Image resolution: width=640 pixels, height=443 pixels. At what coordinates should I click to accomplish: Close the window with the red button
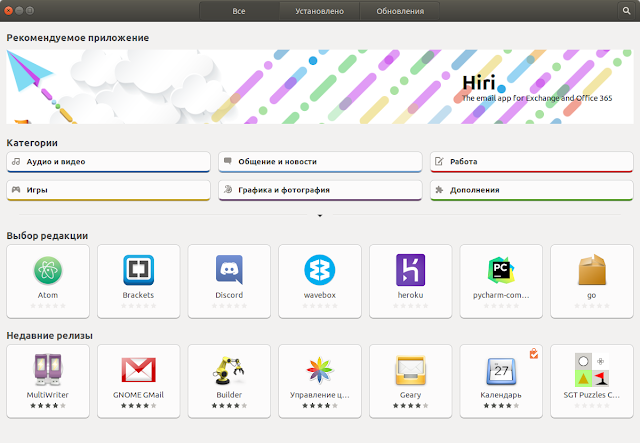[x=8, y=11]
